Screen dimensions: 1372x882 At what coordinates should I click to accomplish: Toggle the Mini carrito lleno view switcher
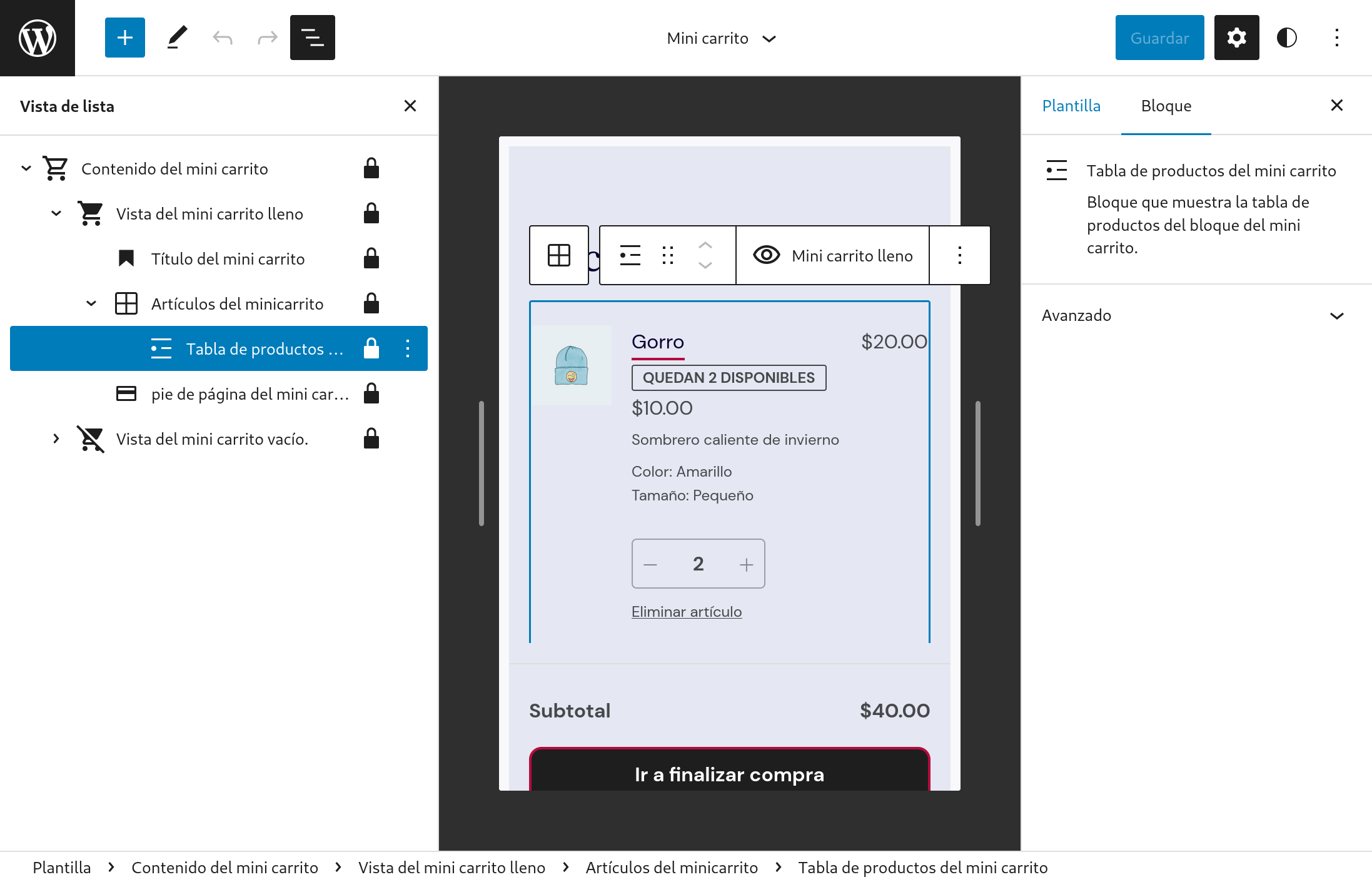click(833, 255)
